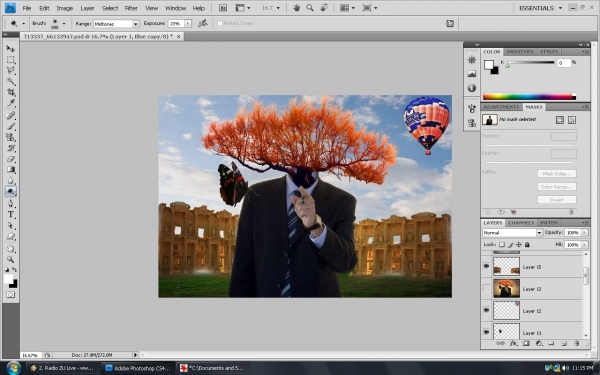Screen dimensions: 600x375
Task: Check the Protect Tones checkbox
Action: point(220,23)
